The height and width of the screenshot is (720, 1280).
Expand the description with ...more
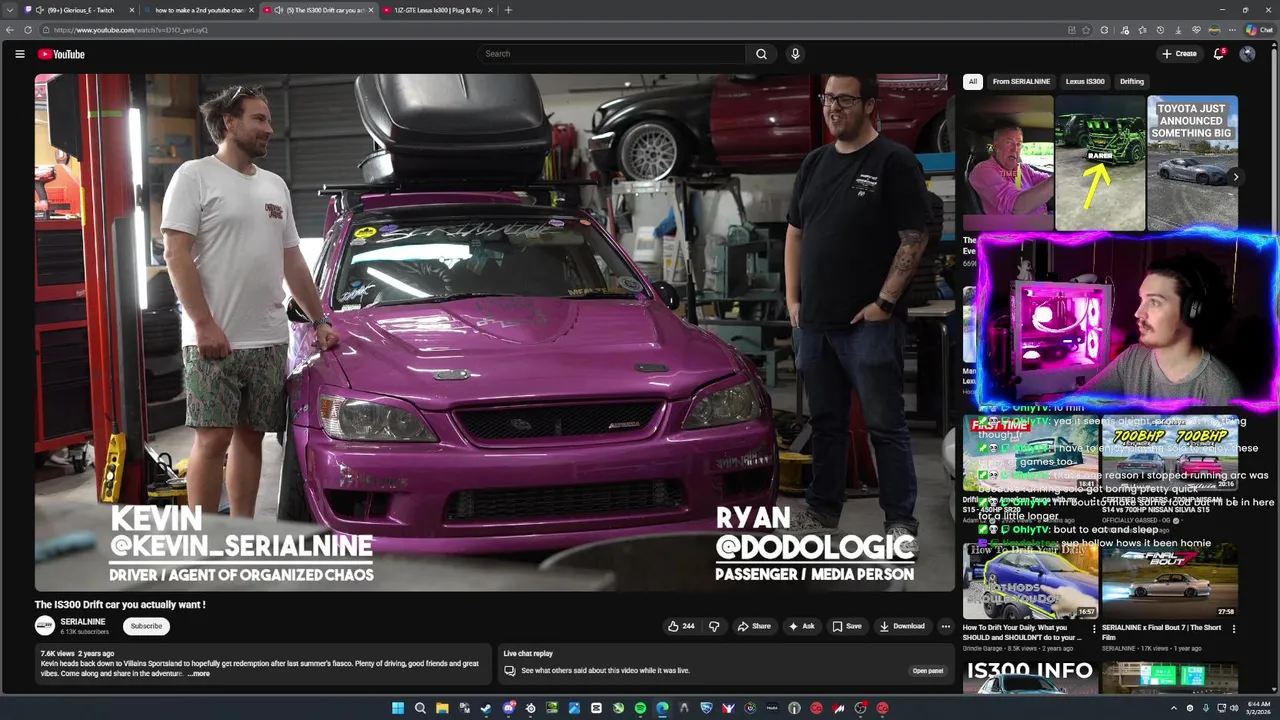click(198, 673)
